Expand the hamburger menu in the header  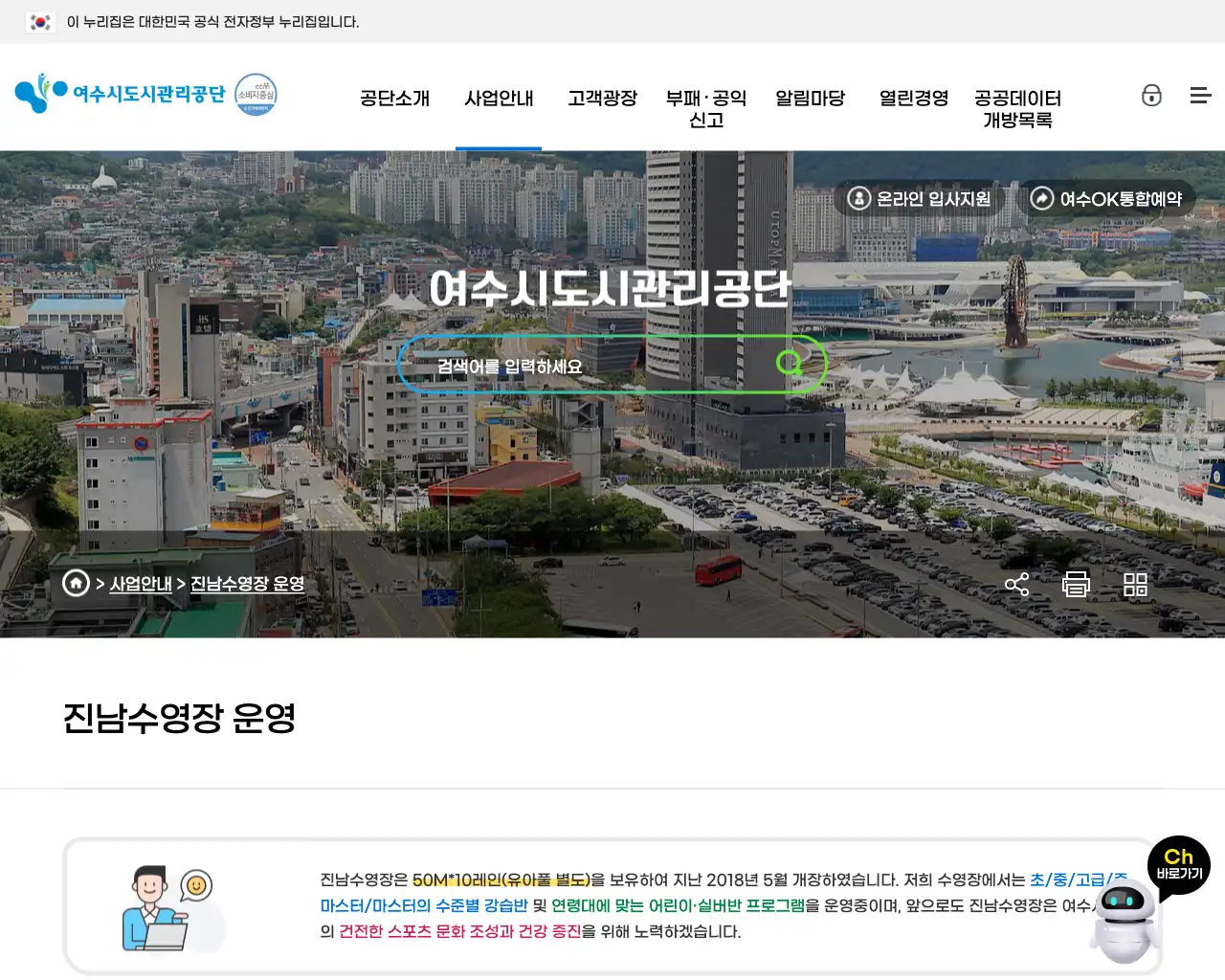[x=1200, y=95]
